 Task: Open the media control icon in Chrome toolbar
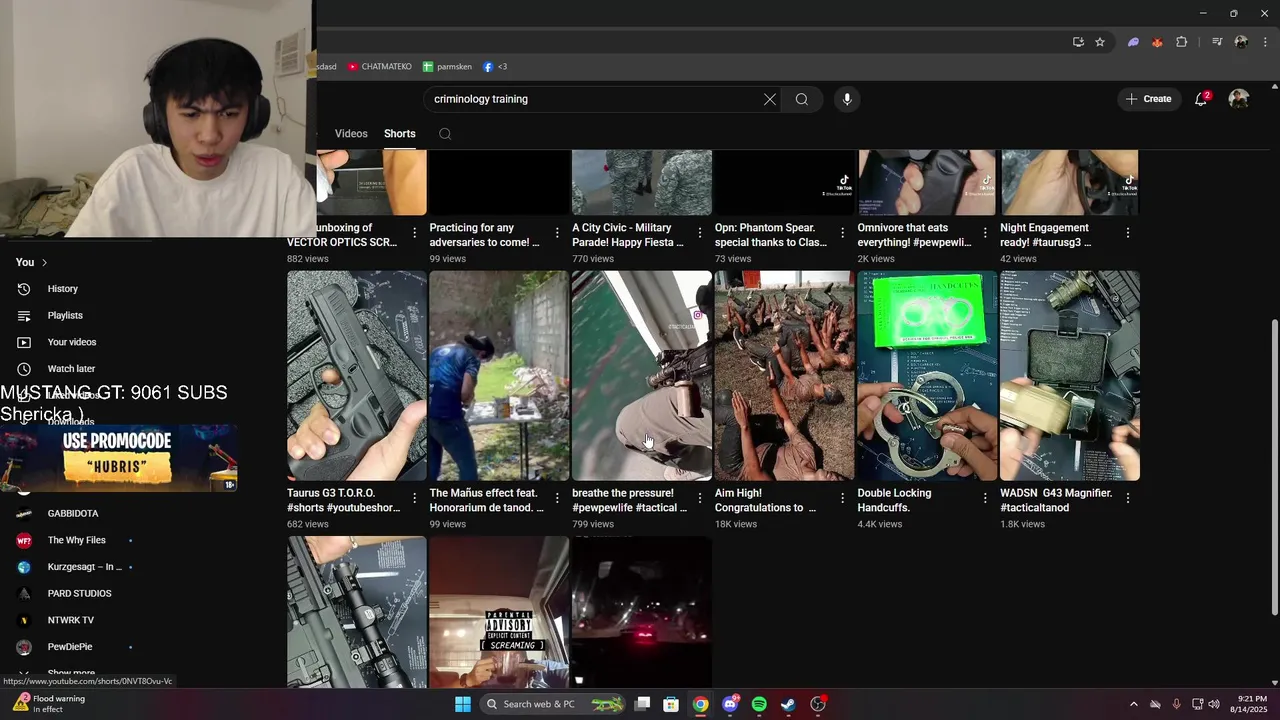tap(1217, 42)
